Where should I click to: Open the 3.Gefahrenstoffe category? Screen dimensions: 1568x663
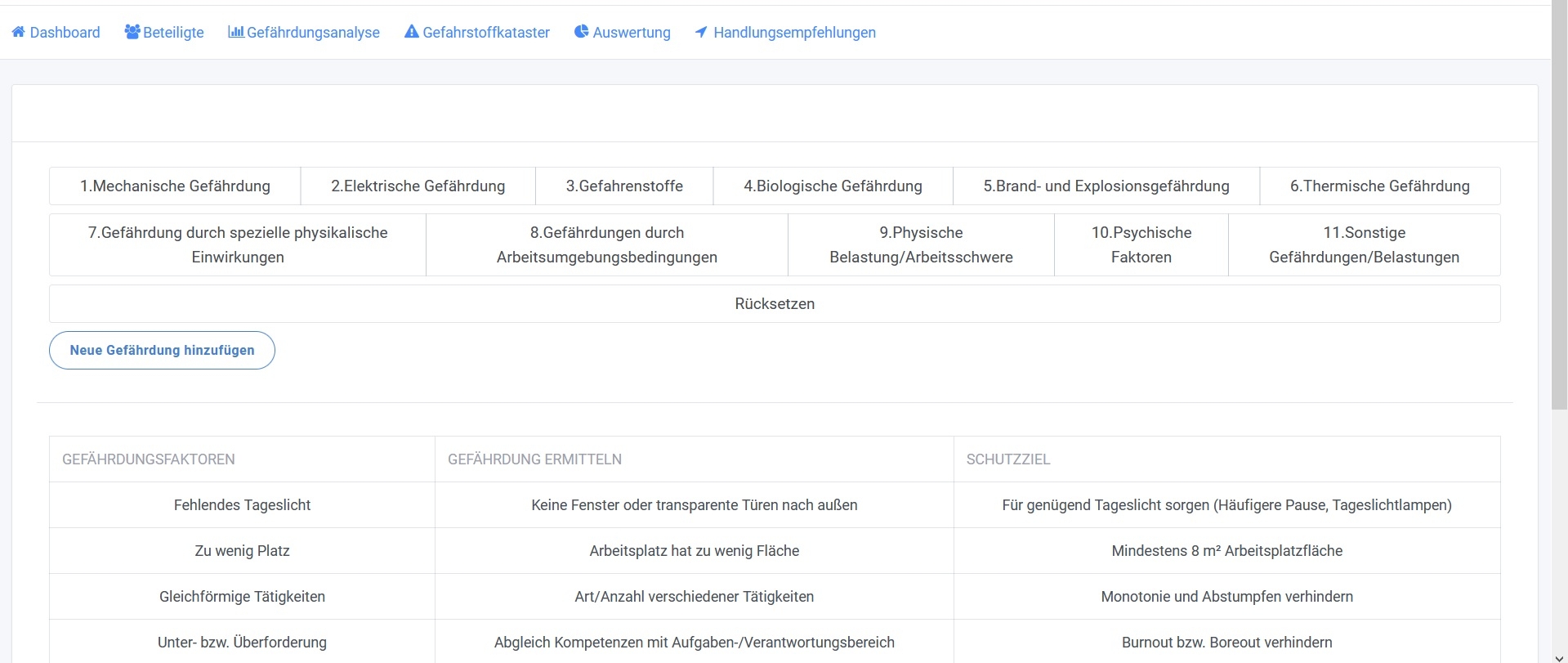tap(624, 186)
